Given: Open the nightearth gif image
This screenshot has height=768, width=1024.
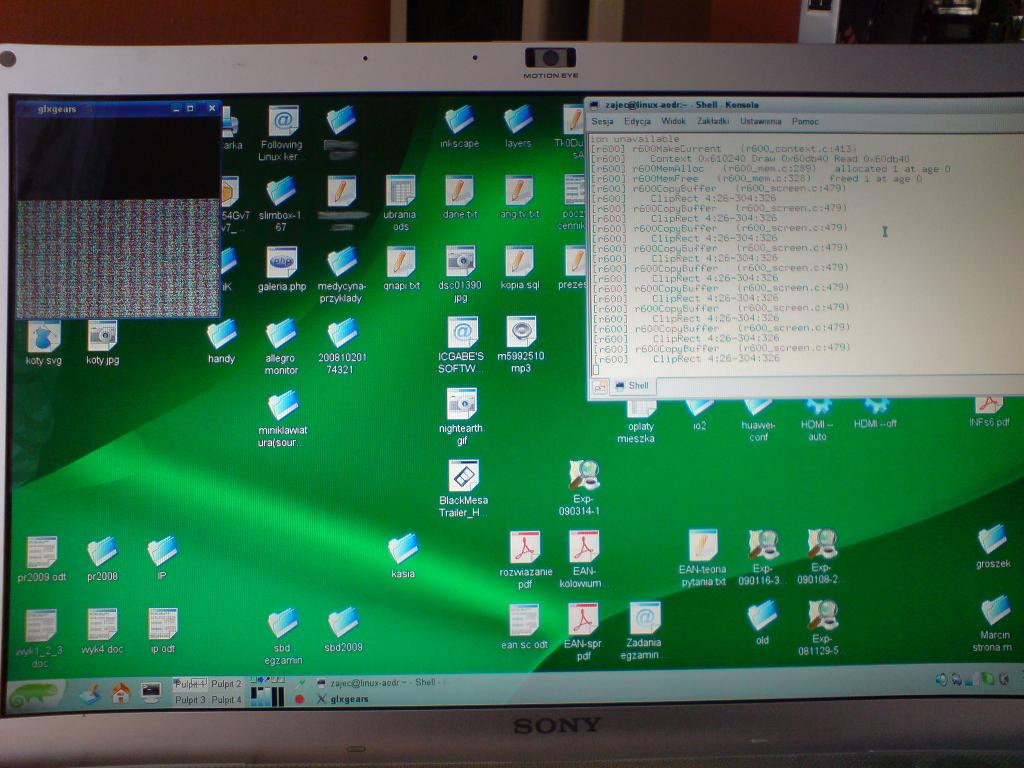Looking at the screenshot, I should pyautogui.click(x=461, y=405).
